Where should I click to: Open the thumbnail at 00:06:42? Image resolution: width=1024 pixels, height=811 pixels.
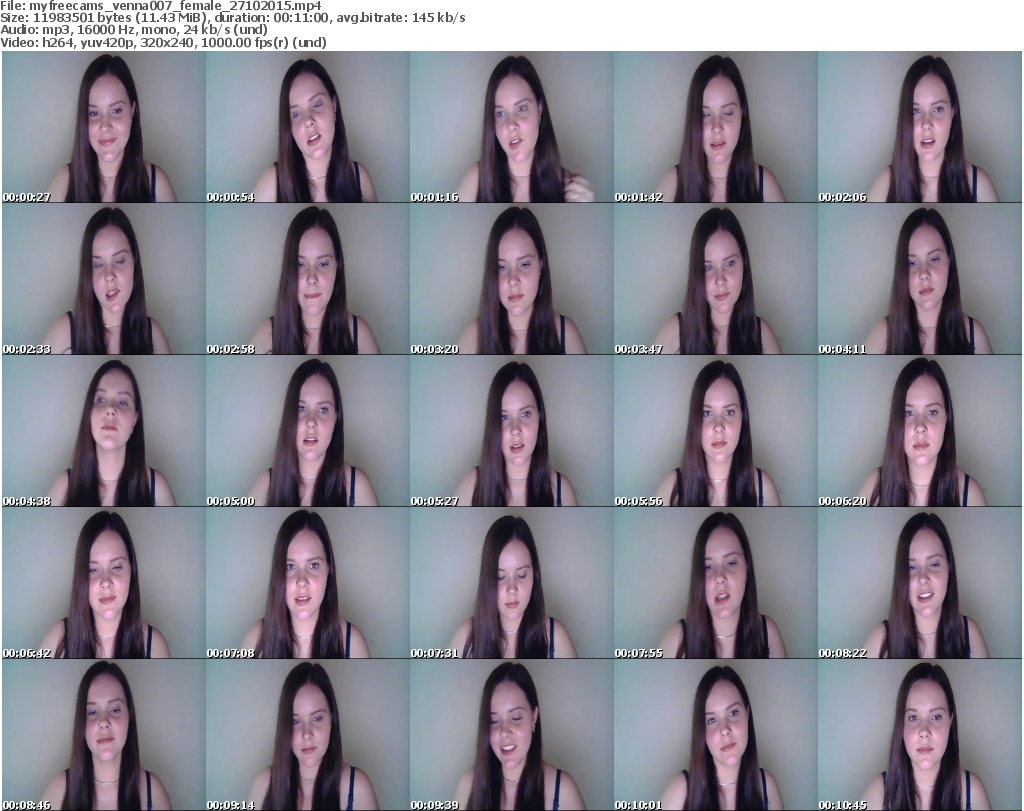tap(104, 583)
